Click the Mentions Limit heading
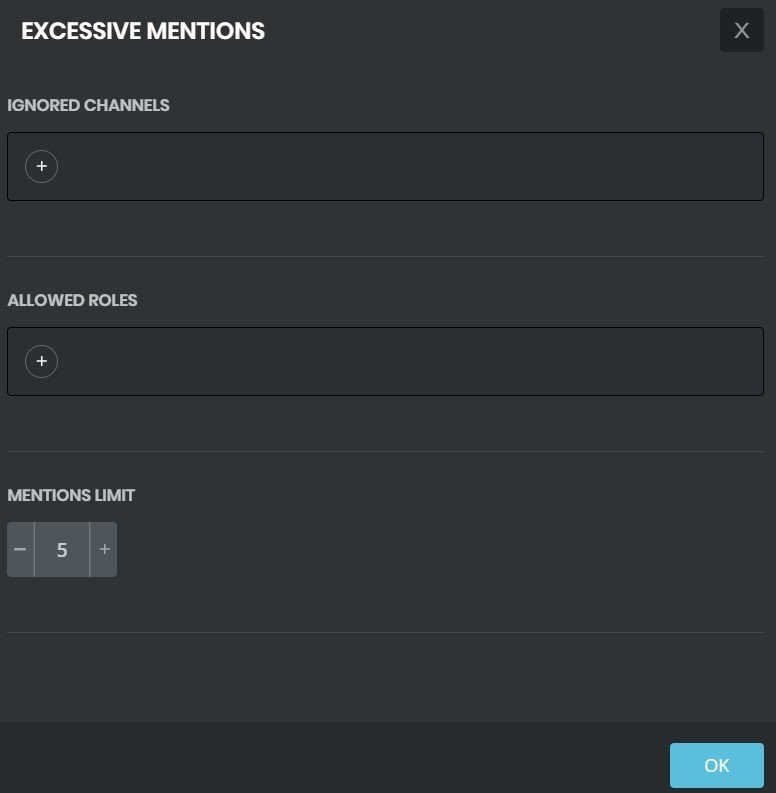This screenshot has height=793, width=776. tap(71, 495)
